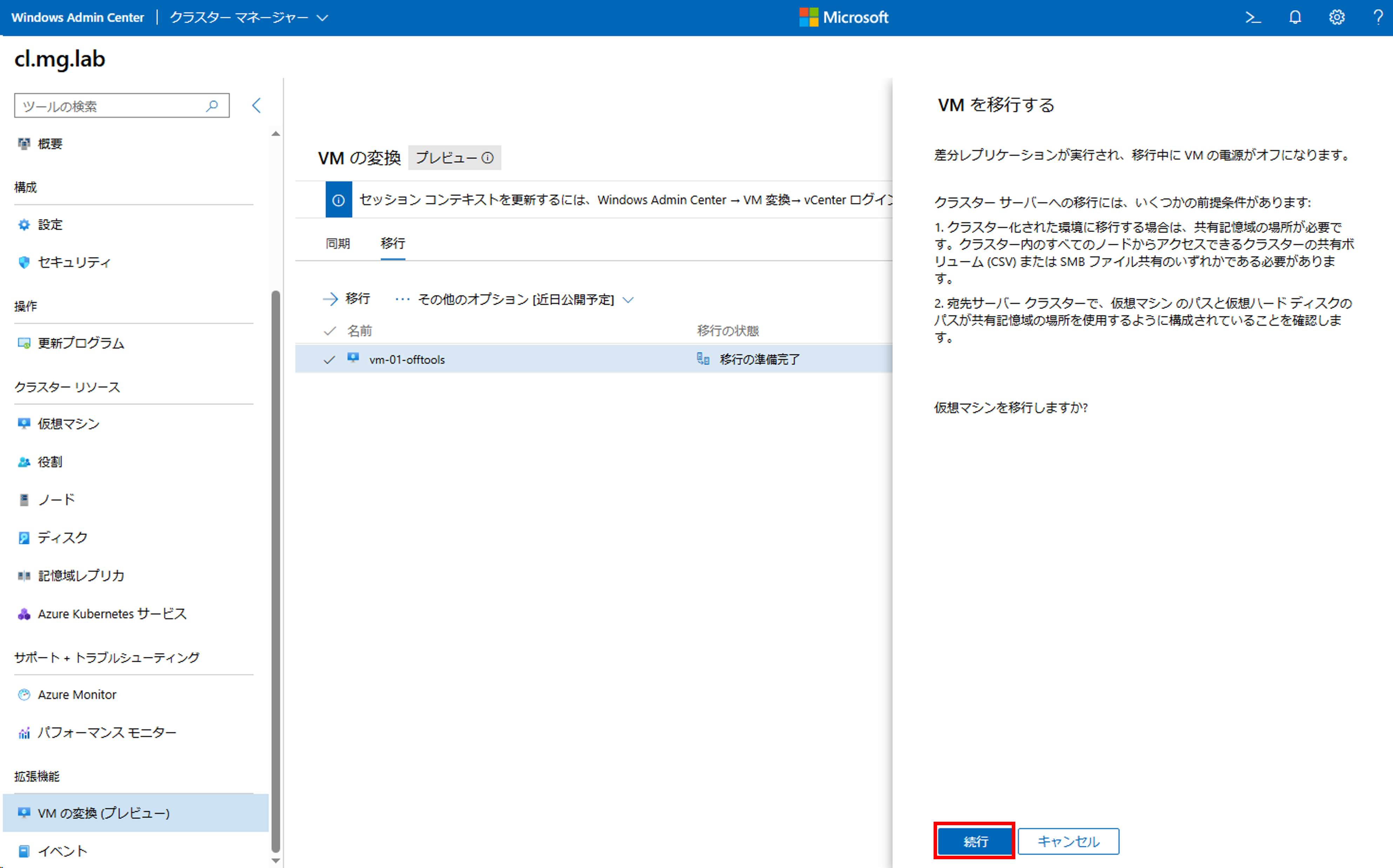Open Azure Kubernetes サービス tool
The height and width of the screenshot is (868, 1393).
pos(112,614)
